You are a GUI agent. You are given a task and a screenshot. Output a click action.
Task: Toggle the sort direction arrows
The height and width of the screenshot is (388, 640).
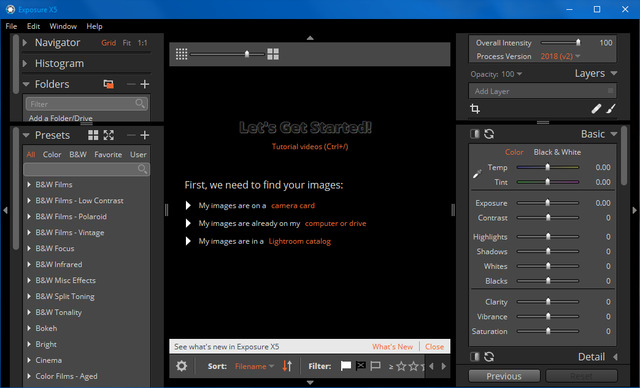point(287,366)
